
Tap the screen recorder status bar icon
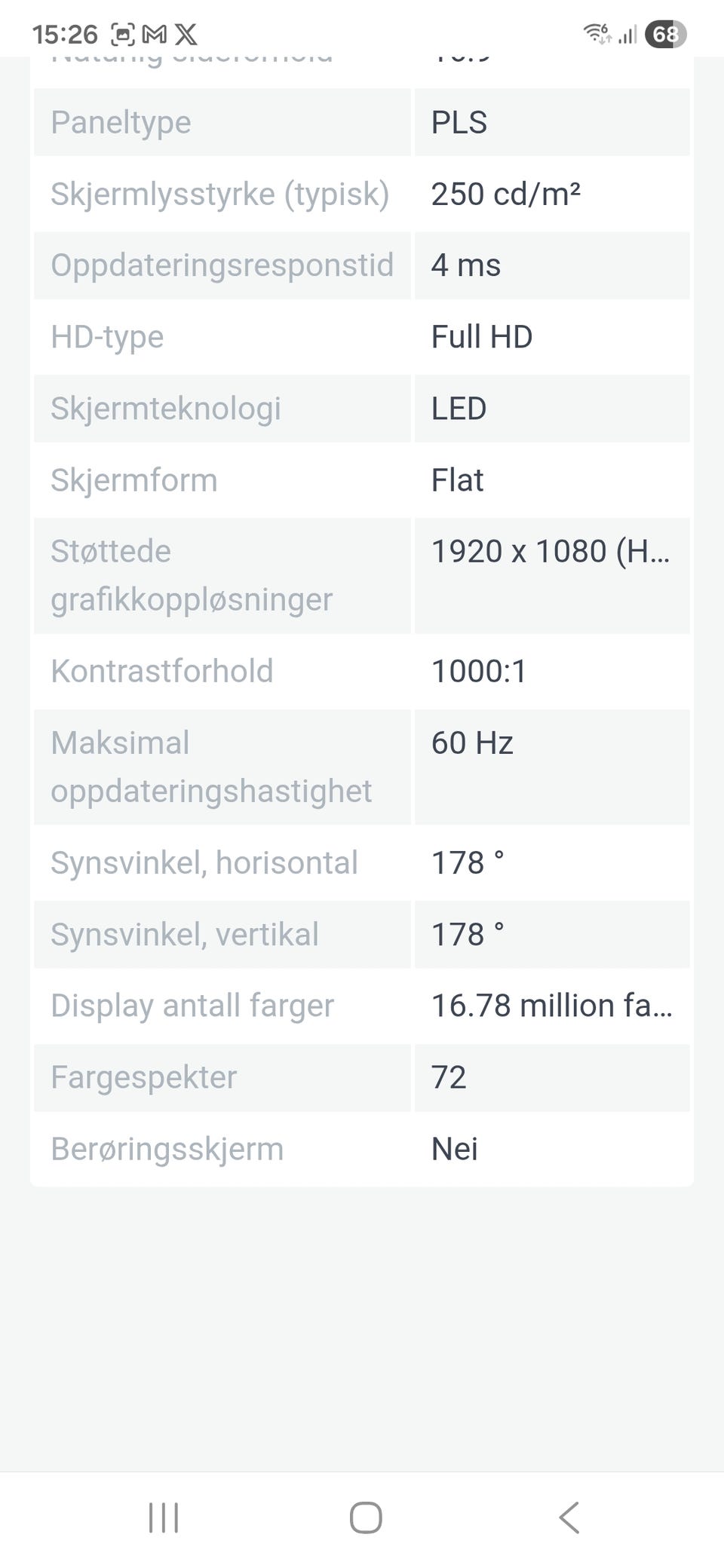coord(123,34)
